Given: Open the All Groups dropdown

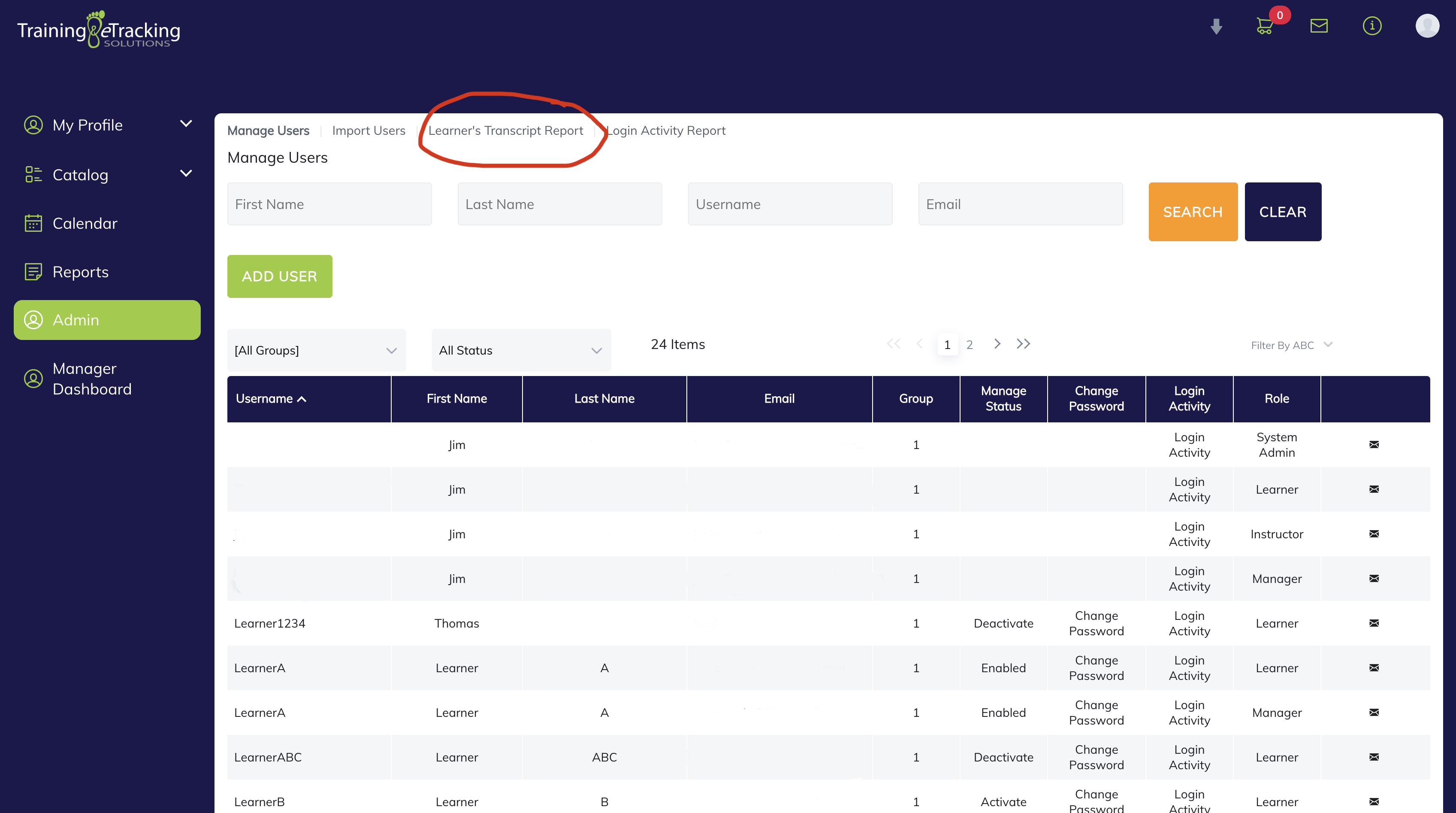Looking at the screenshot, I should tap(316, 351).
